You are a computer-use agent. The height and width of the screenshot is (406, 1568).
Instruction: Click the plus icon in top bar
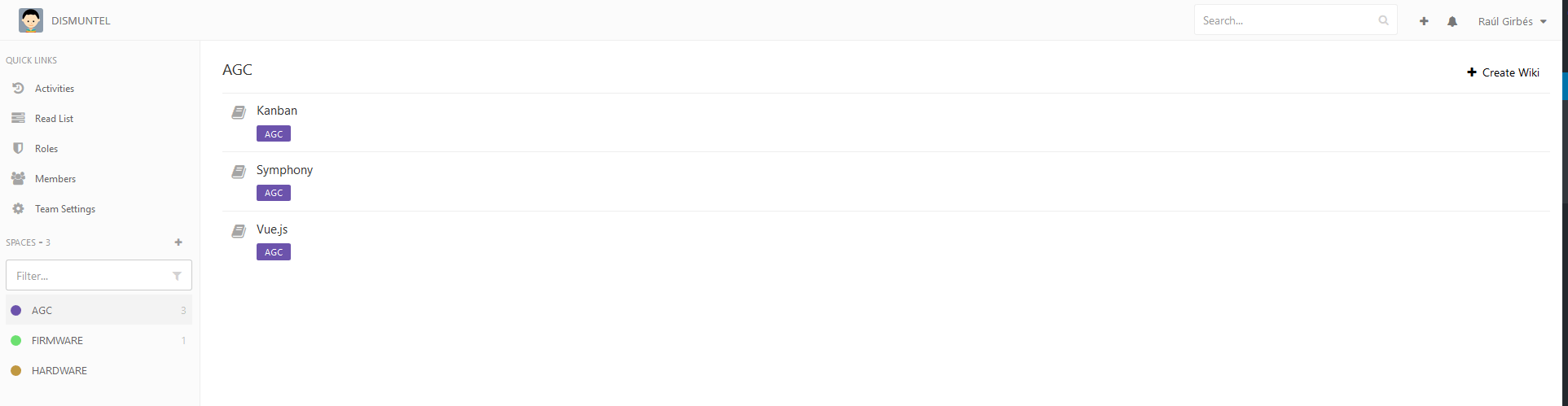click(1424, 21)
